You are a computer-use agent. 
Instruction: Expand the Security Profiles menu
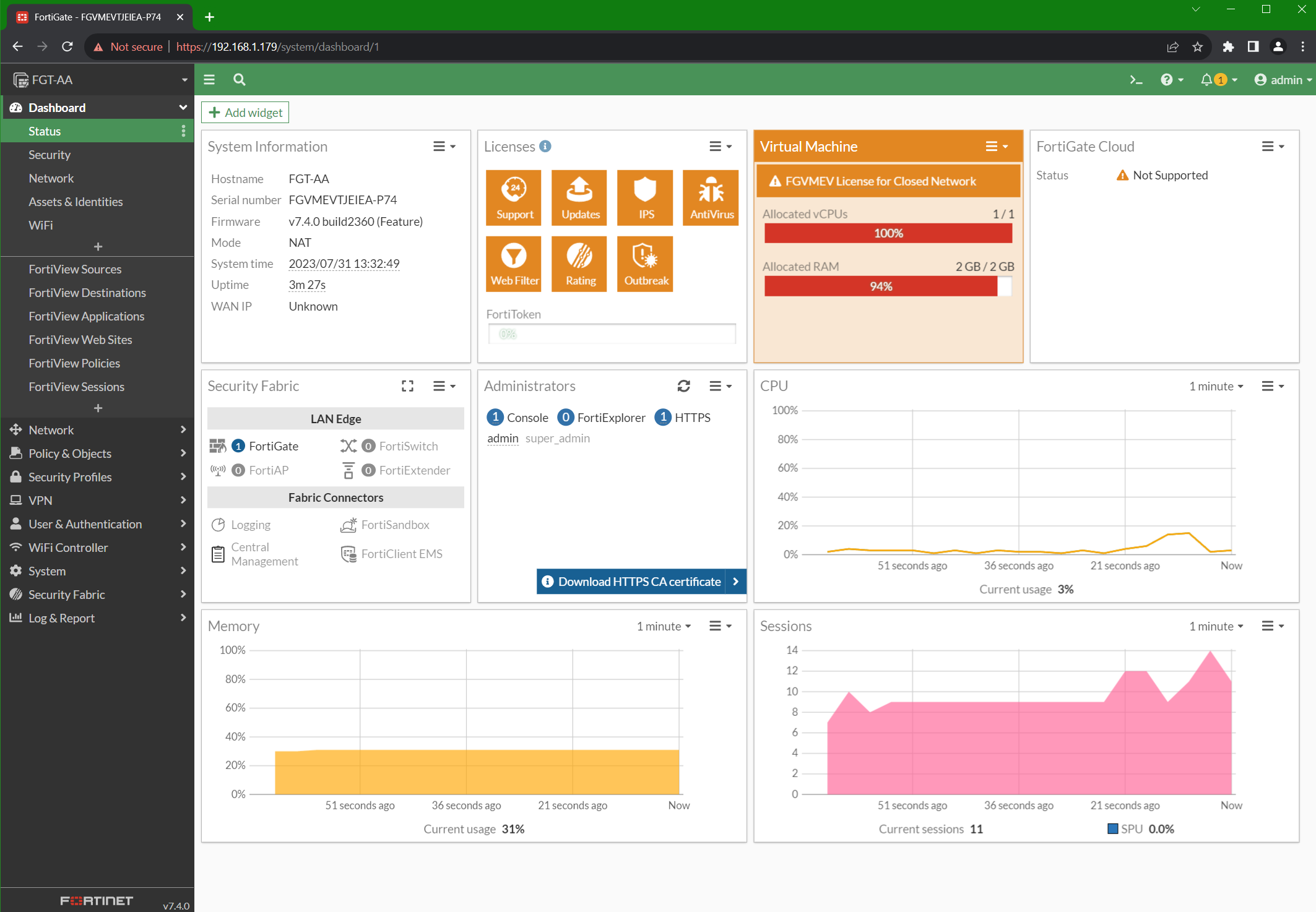[x=97, y=477]
